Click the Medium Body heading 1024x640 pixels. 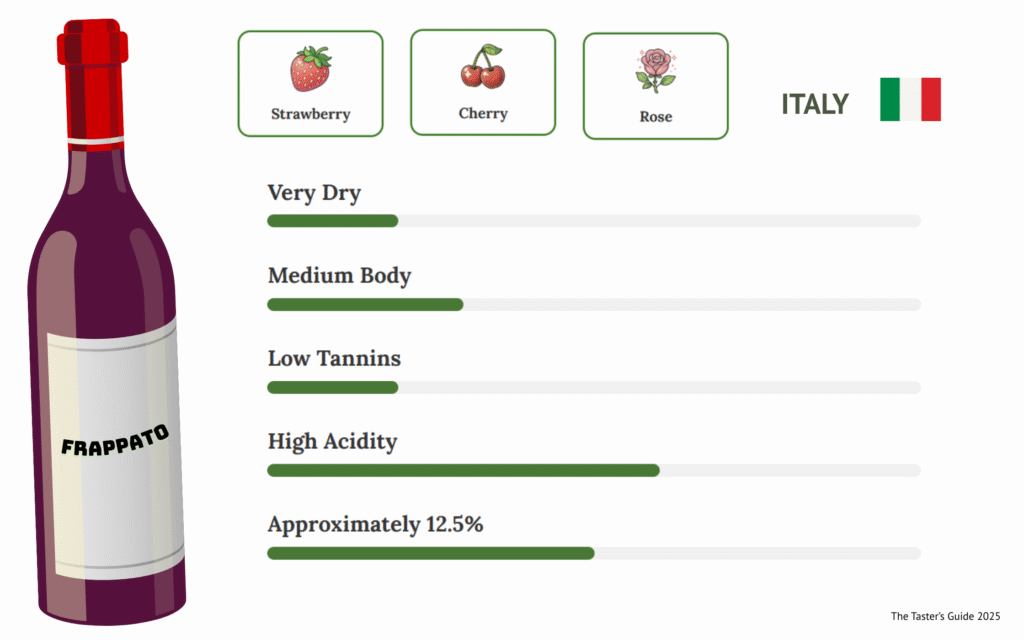pos(339,276)
